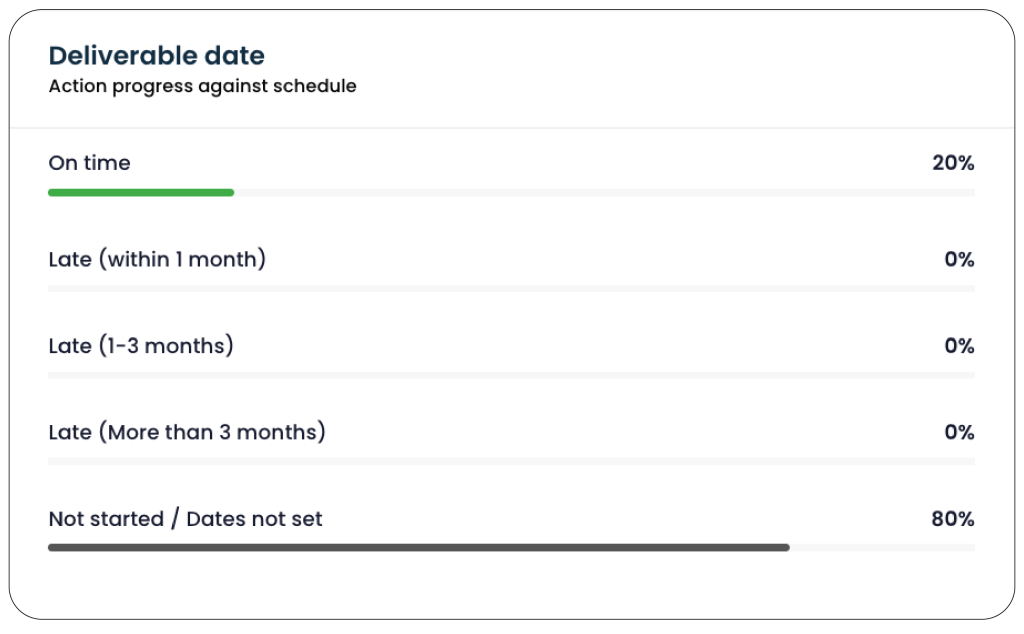
Task: Click the unfilled end of the Not started bar
Action: tap(882, 548)
